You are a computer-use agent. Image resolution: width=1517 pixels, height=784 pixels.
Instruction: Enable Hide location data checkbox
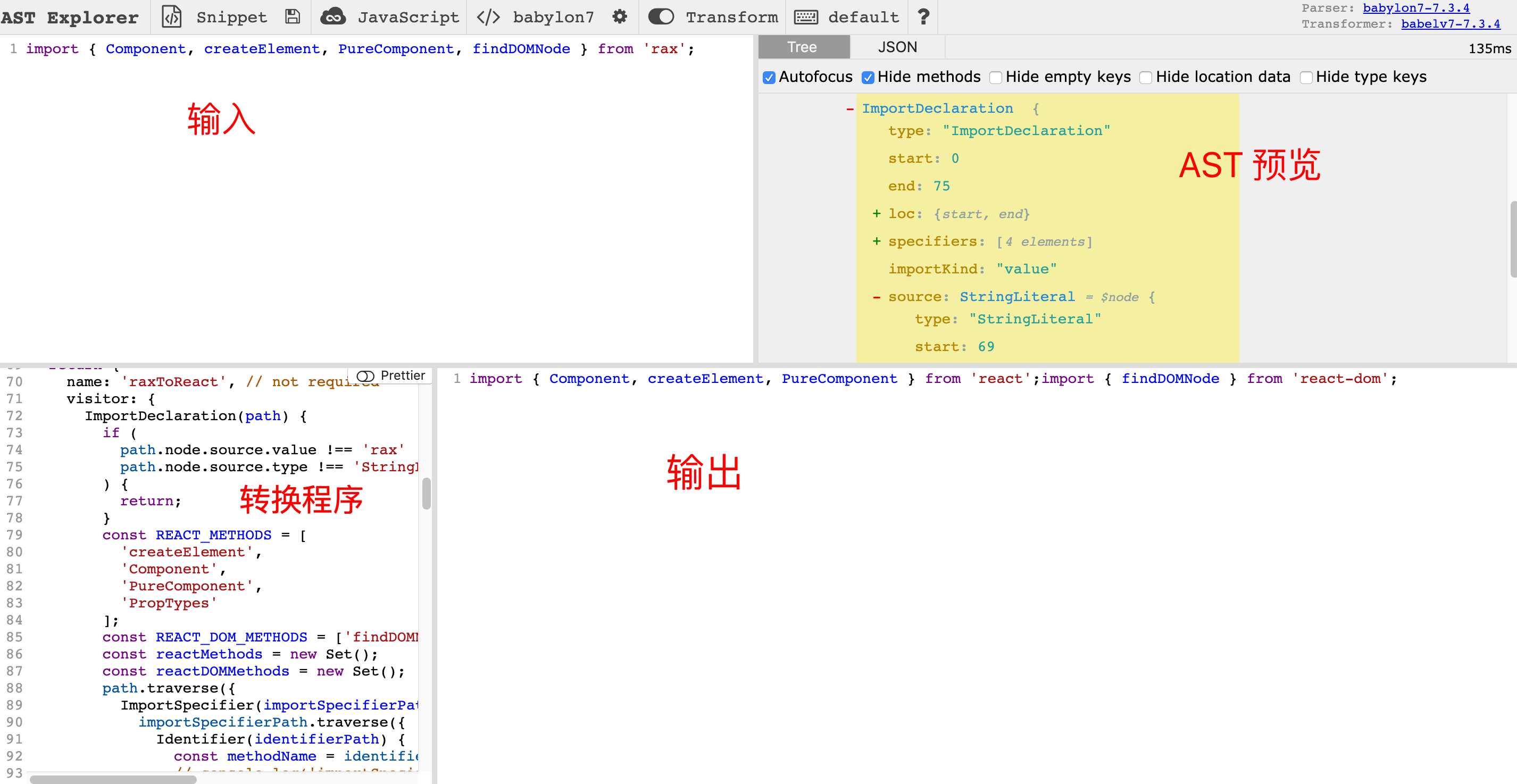tap(1145, 78)
